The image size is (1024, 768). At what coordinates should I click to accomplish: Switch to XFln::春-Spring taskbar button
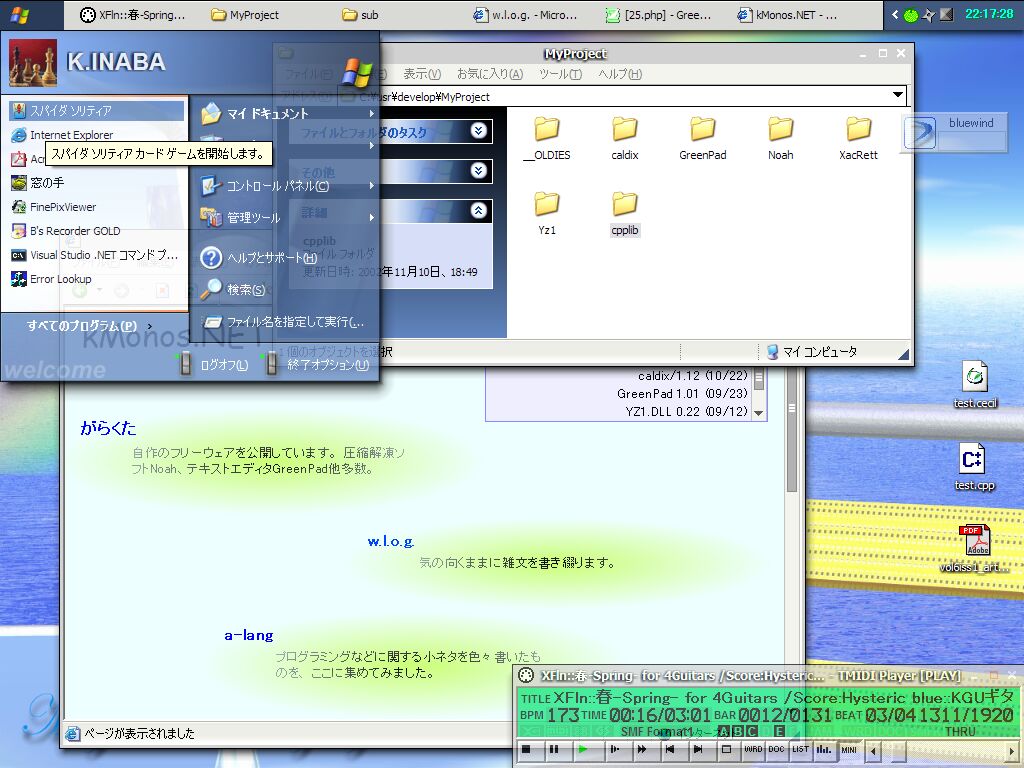(132, 15)
